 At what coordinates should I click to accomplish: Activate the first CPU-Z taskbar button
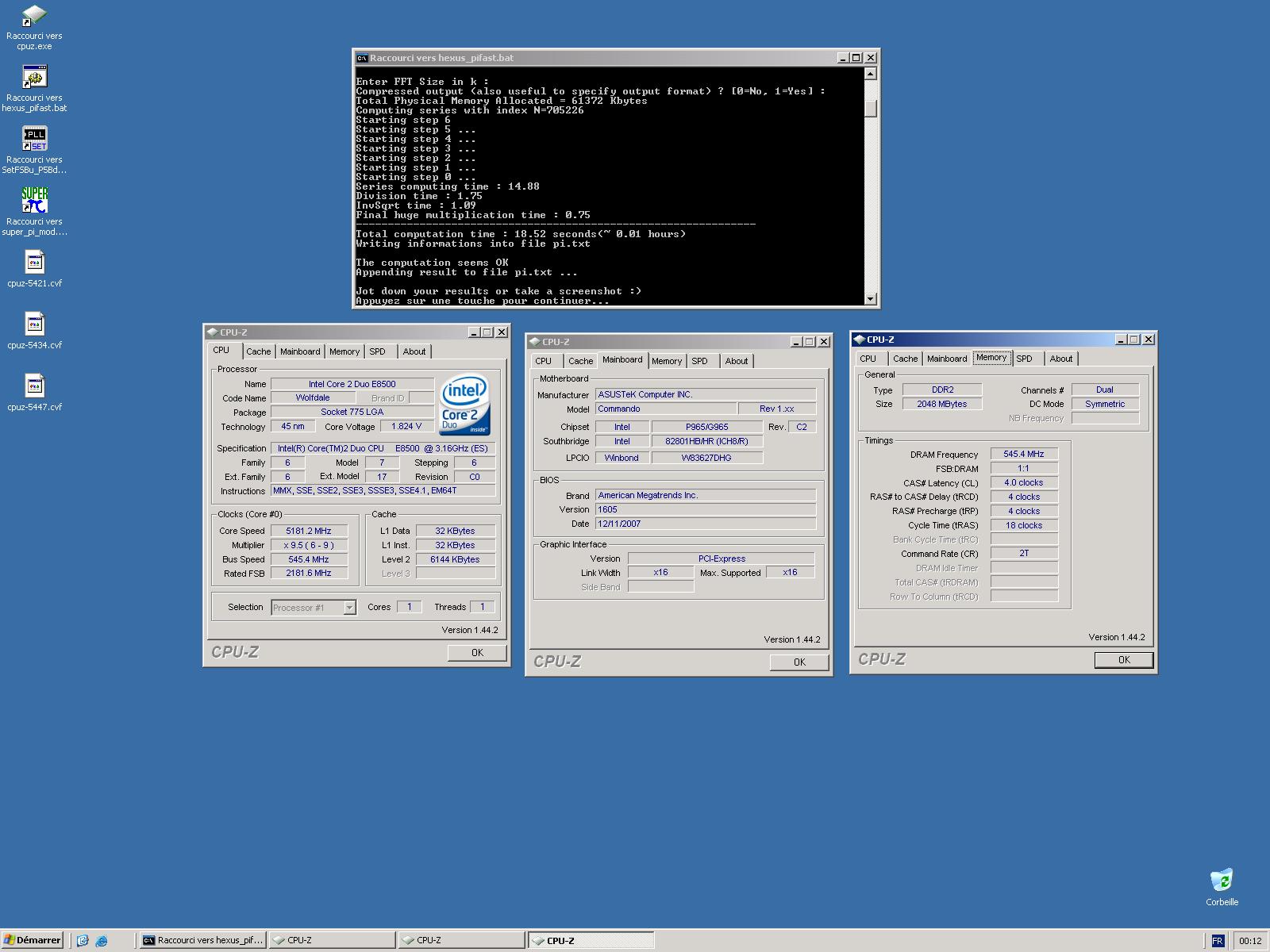click(x=332, y=940)
